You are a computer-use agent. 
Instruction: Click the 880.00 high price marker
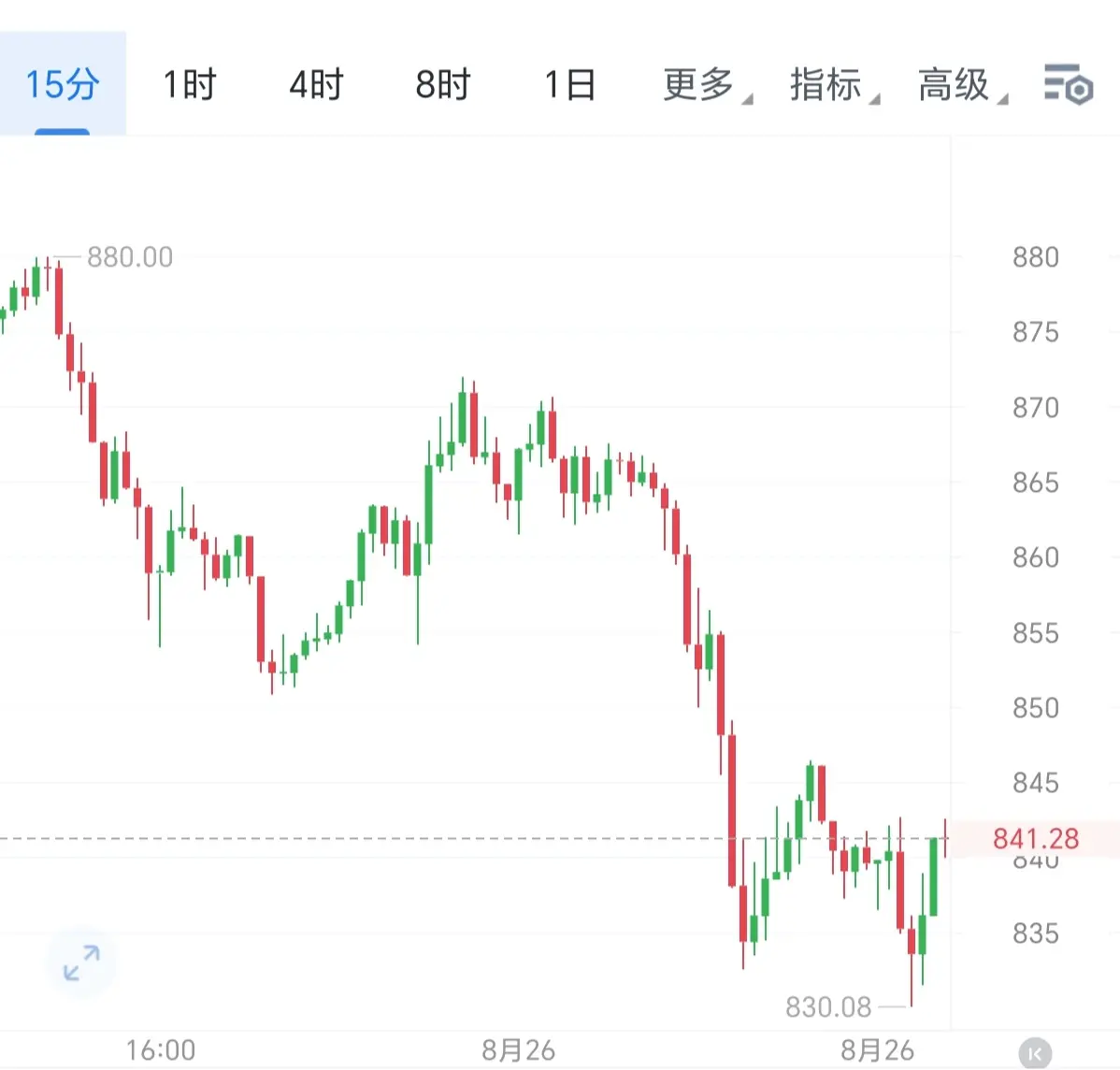[129, 257]
